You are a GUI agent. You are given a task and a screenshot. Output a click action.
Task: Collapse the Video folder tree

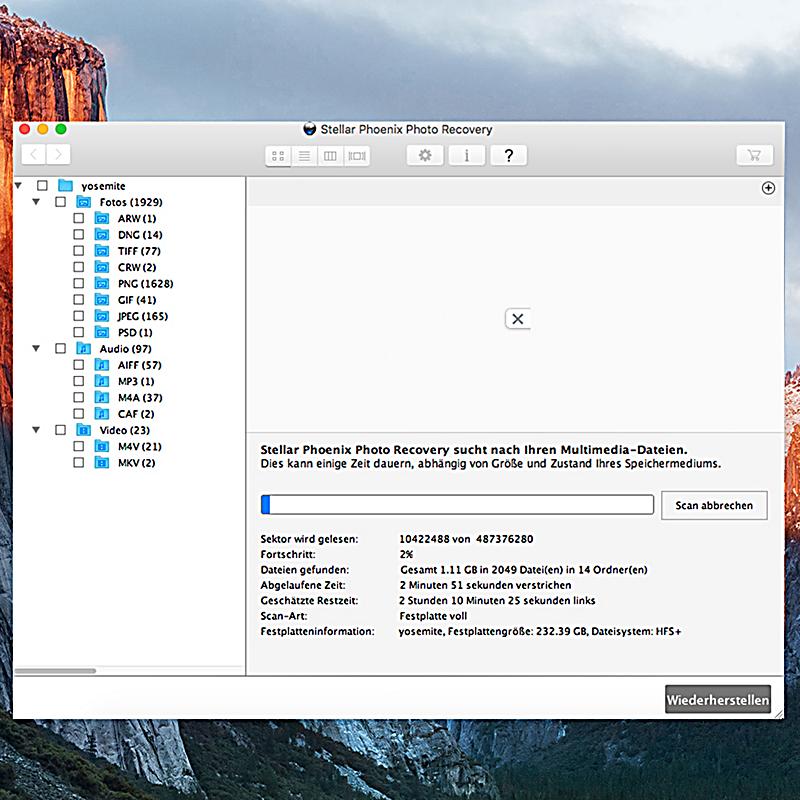pos(36,430)
